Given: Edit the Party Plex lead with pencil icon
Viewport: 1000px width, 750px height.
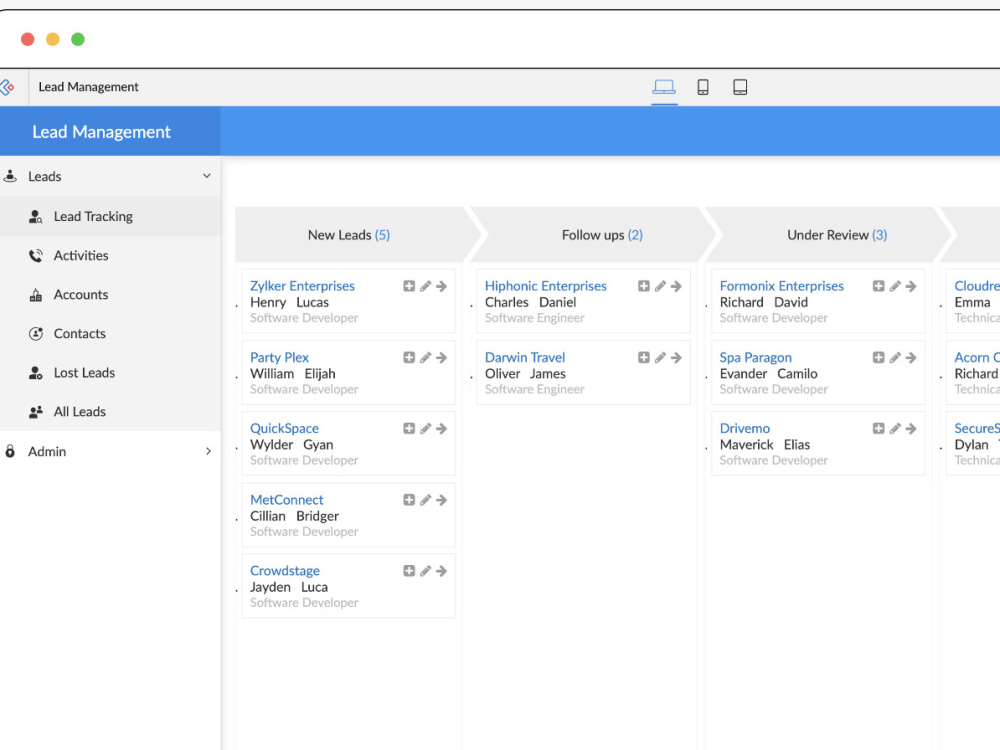Looking at the screenshot, I should pyautogui.click(x=425, y=358).
